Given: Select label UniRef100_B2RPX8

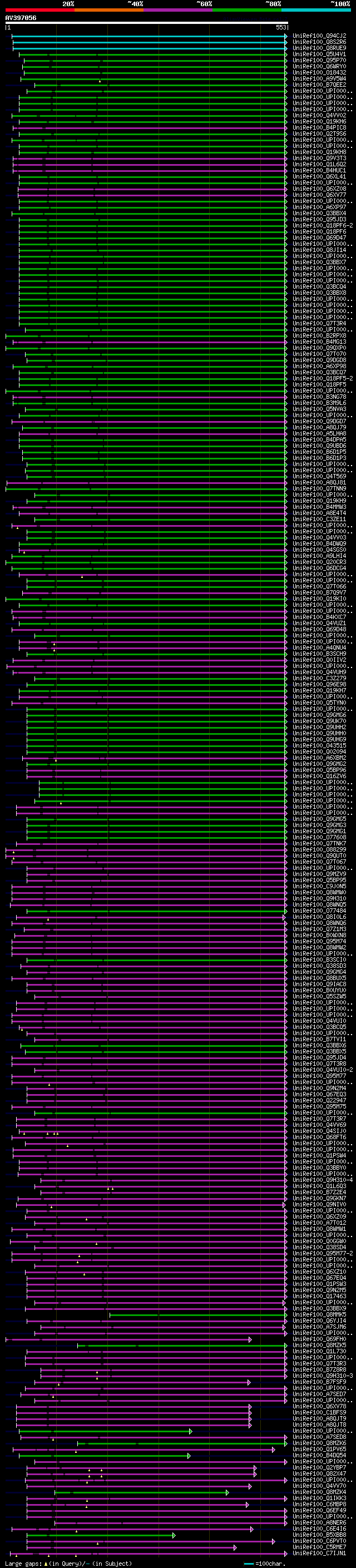Looking at the screenshot, I should click(x=319, y=336).
